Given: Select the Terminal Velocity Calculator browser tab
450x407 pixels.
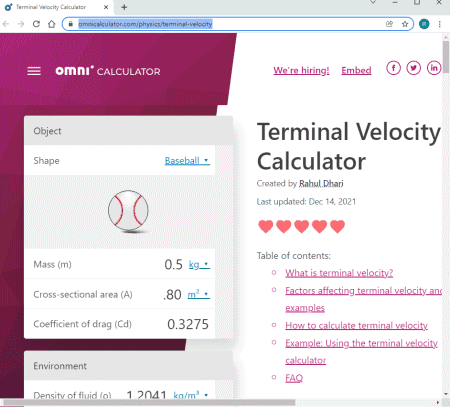Looking at the screenshot, I should pyautogui.click(x=57, y=7).
